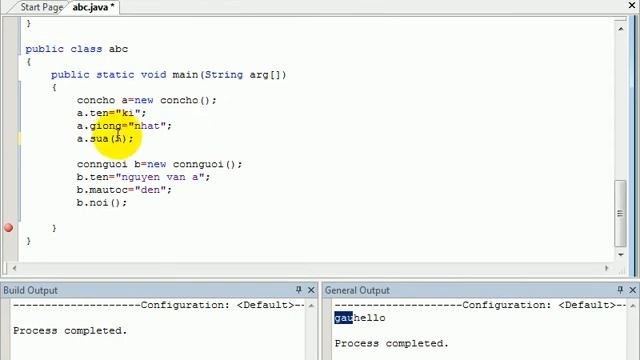This screenshot has height=360, width=640.
Task: Close the General Output panel
Action: (x=633, y=290)
